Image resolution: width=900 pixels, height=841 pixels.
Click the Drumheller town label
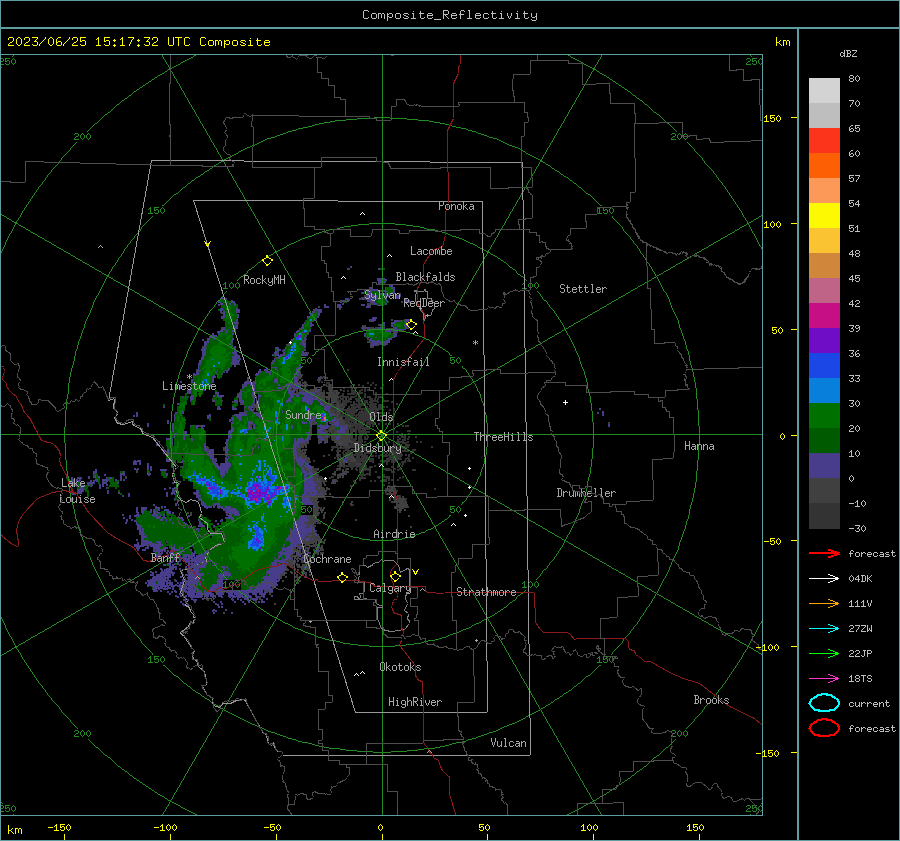click(x=586, y=493)
